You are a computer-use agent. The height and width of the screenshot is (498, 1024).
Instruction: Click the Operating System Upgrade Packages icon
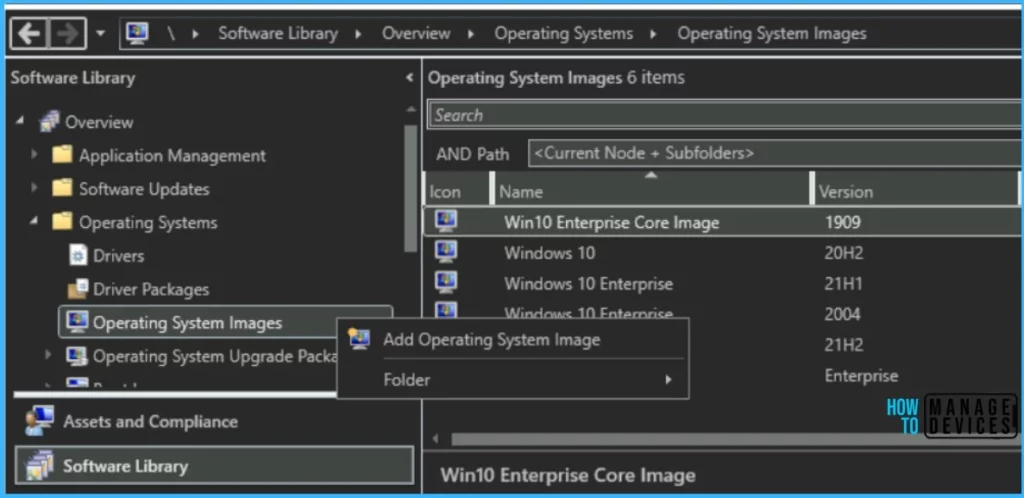(x=77, y=356)
